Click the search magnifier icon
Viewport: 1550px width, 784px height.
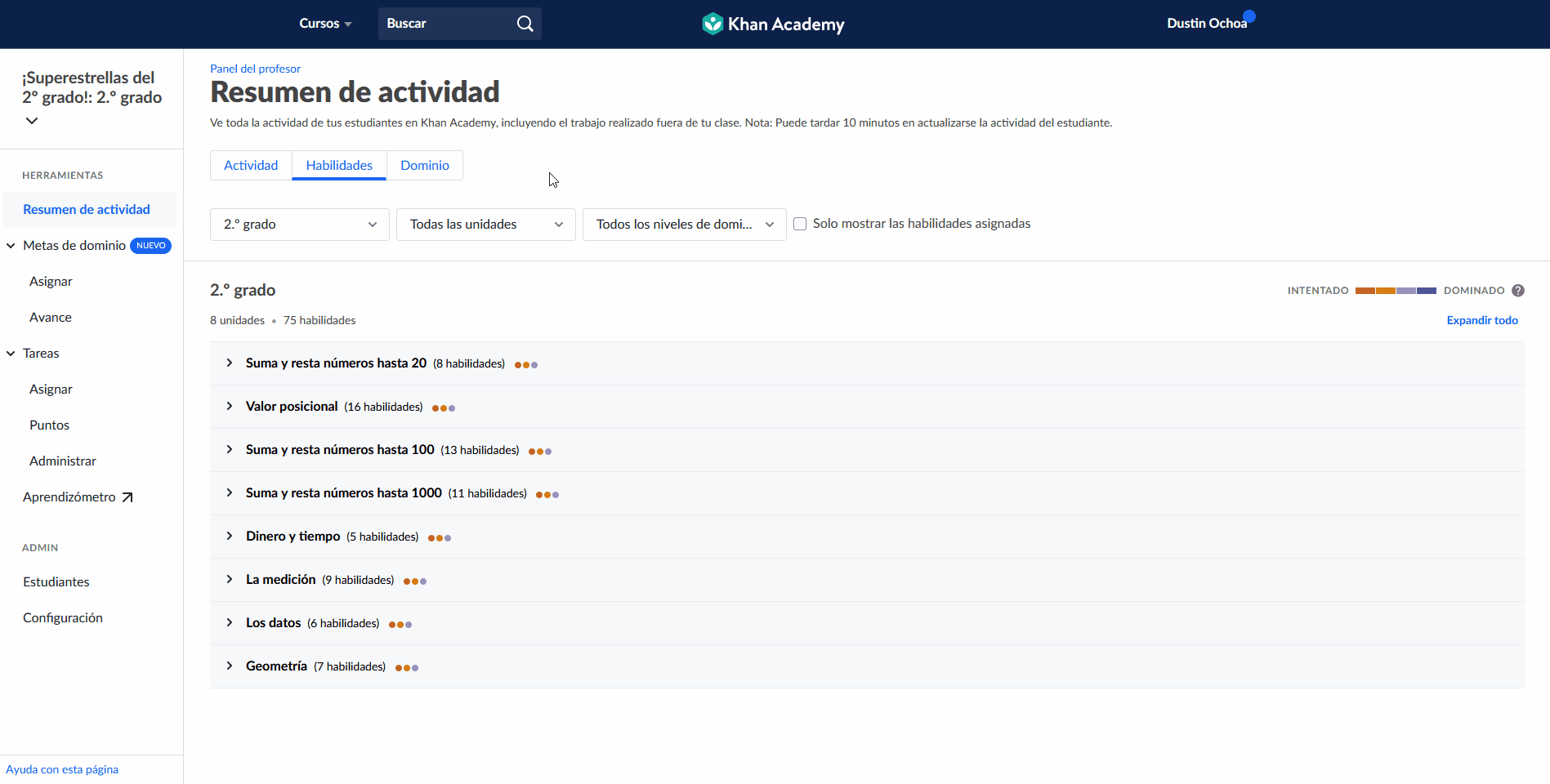pos(525,24)
